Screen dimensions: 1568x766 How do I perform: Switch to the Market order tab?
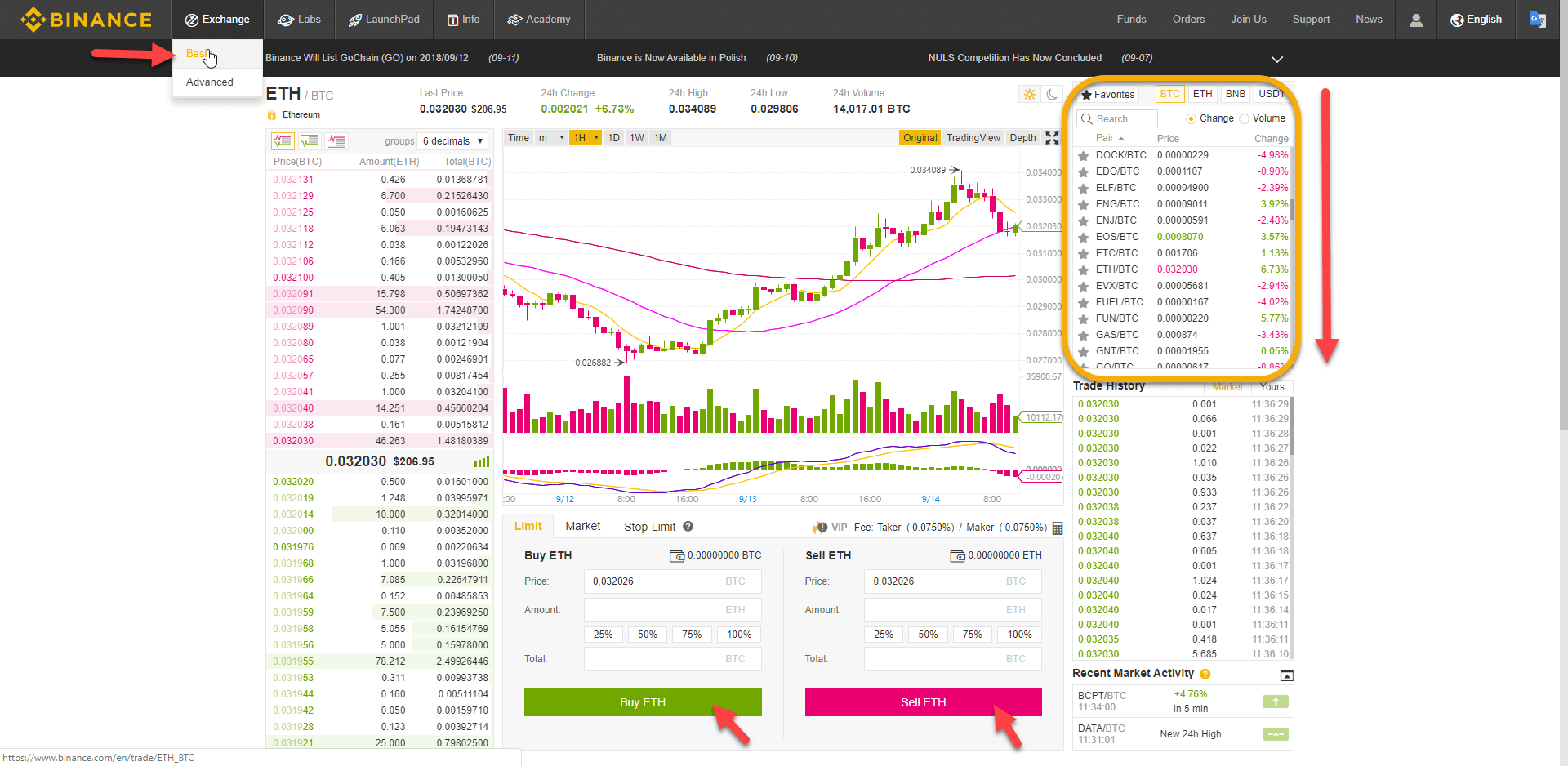tap(583, 527)
